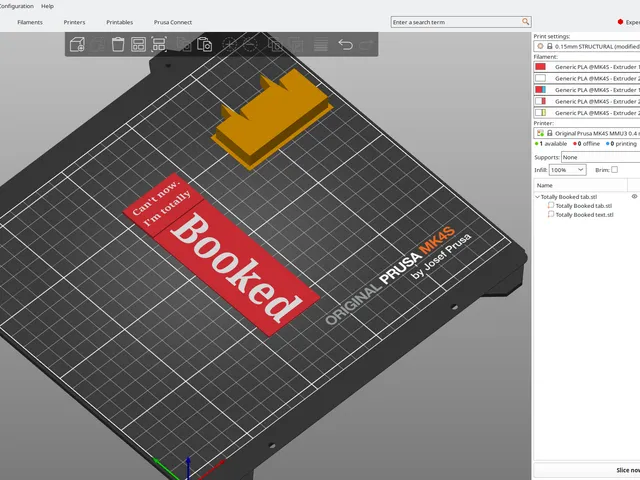Click the red-blue filament color swatch

pos(540,89)
